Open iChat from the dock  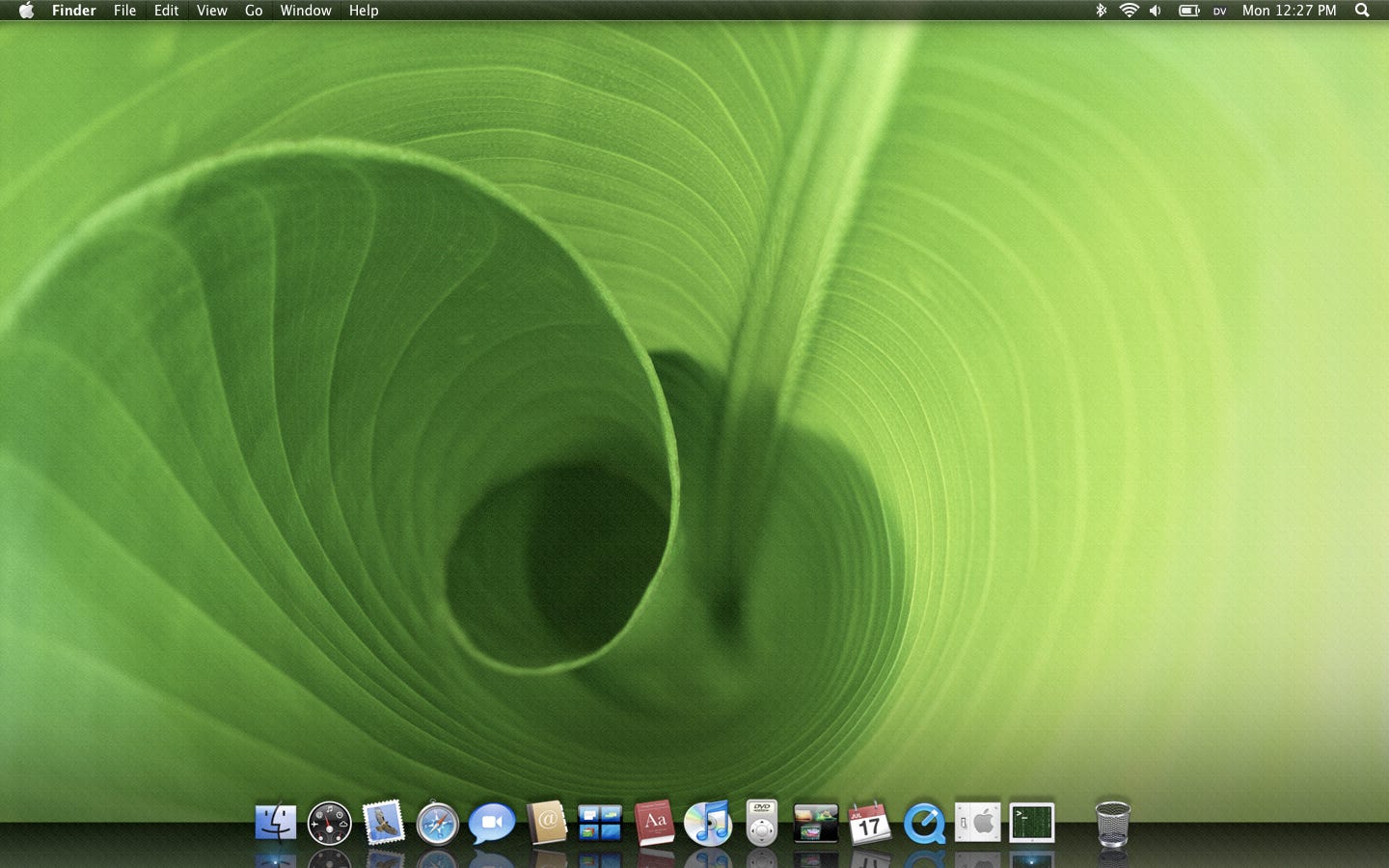coord(492,824)
